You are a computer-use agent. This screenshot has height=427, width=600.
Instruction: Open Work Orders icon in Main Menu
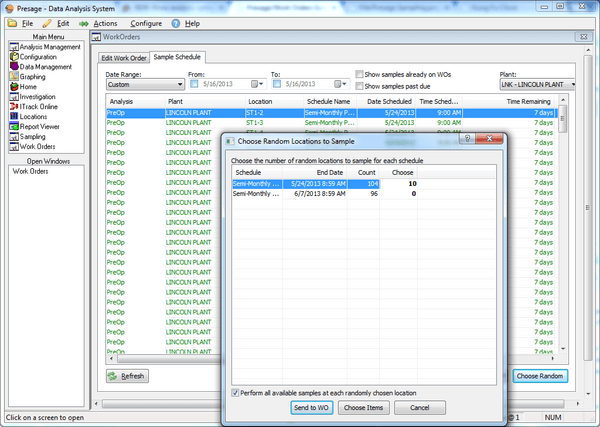(x=14, y=147)
